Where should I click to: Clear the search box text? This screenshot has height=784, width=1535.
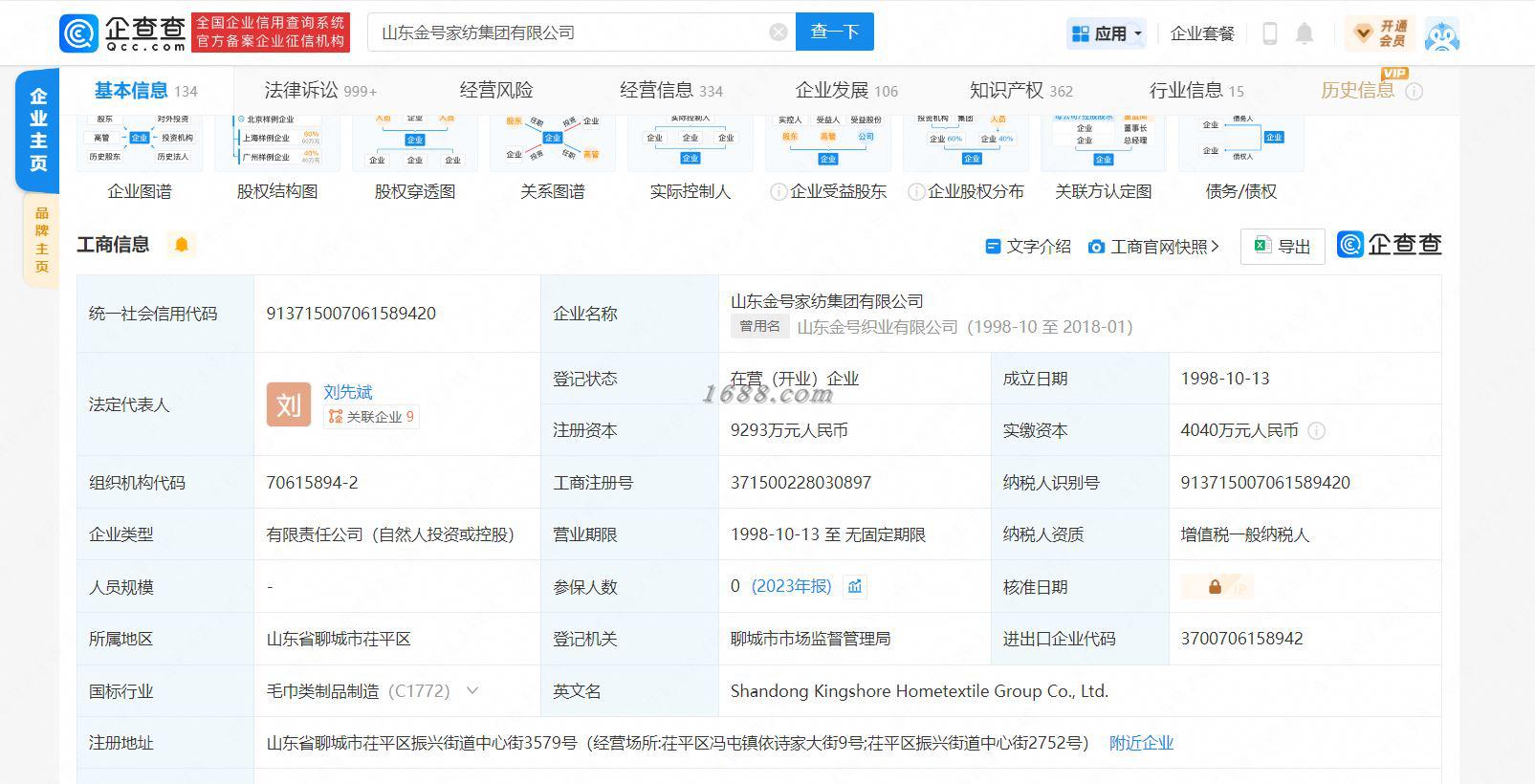click(778, 33)
